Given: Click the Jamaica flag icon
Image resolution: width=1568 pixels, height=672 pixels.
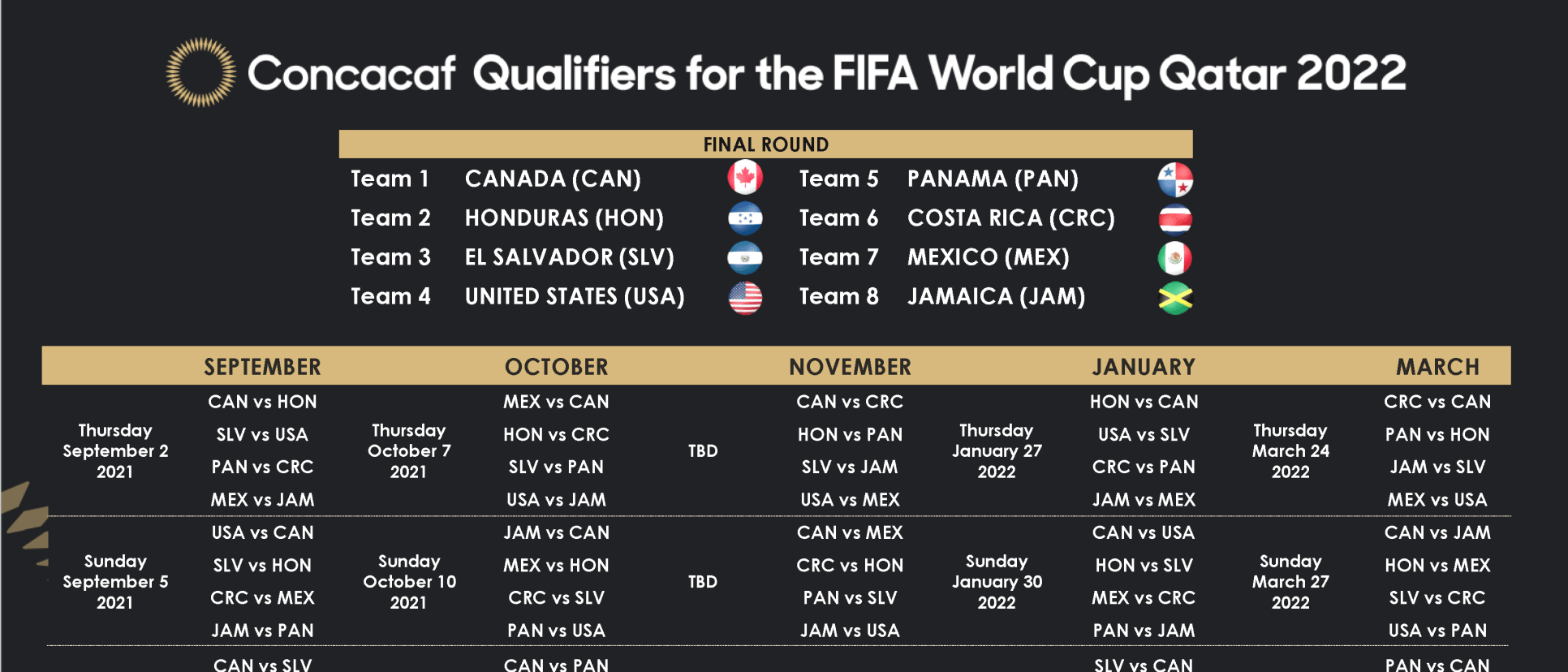Looking at the screenshot, I should click(x=1174, y=298).
